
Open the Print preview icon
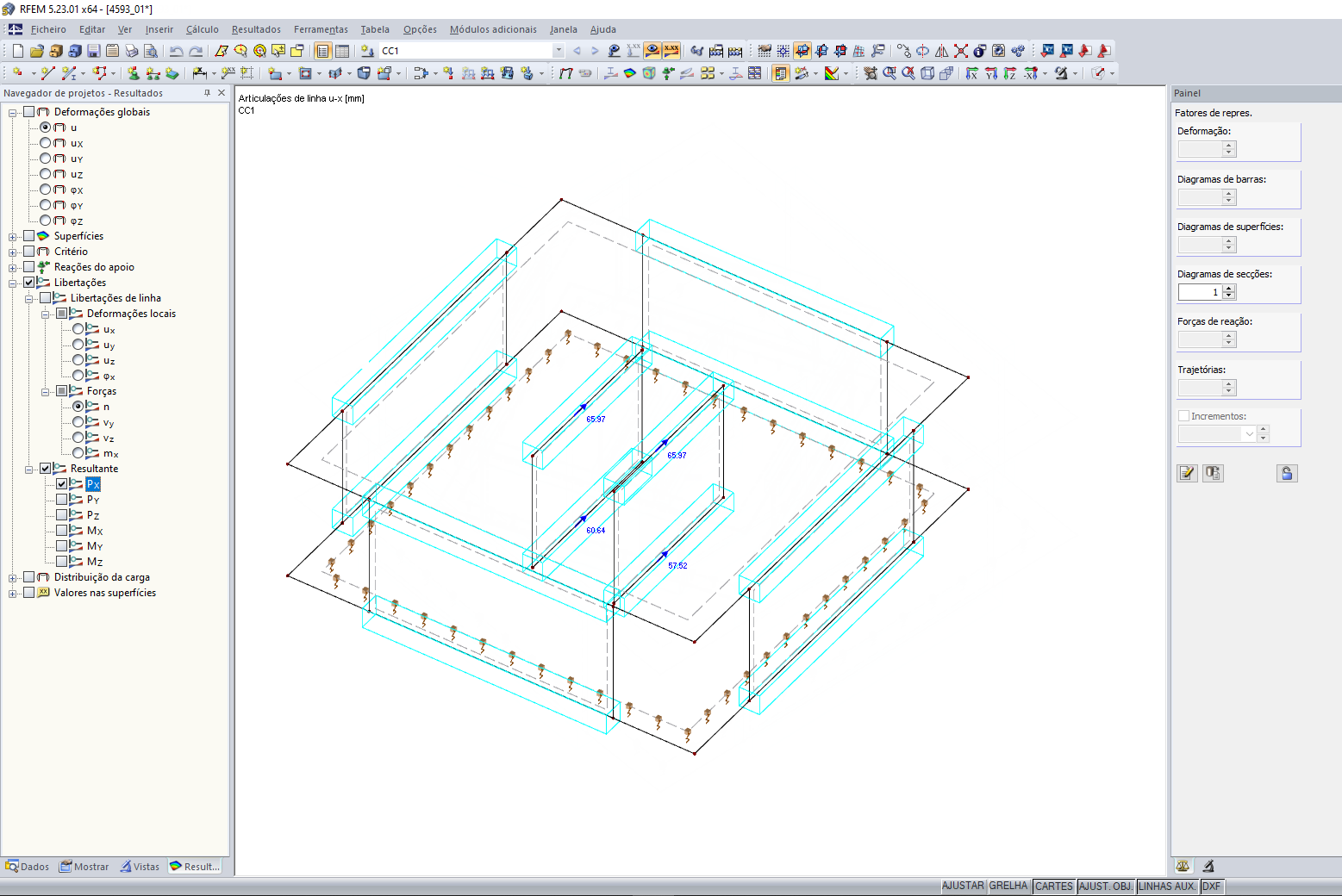tap(150, 51)
